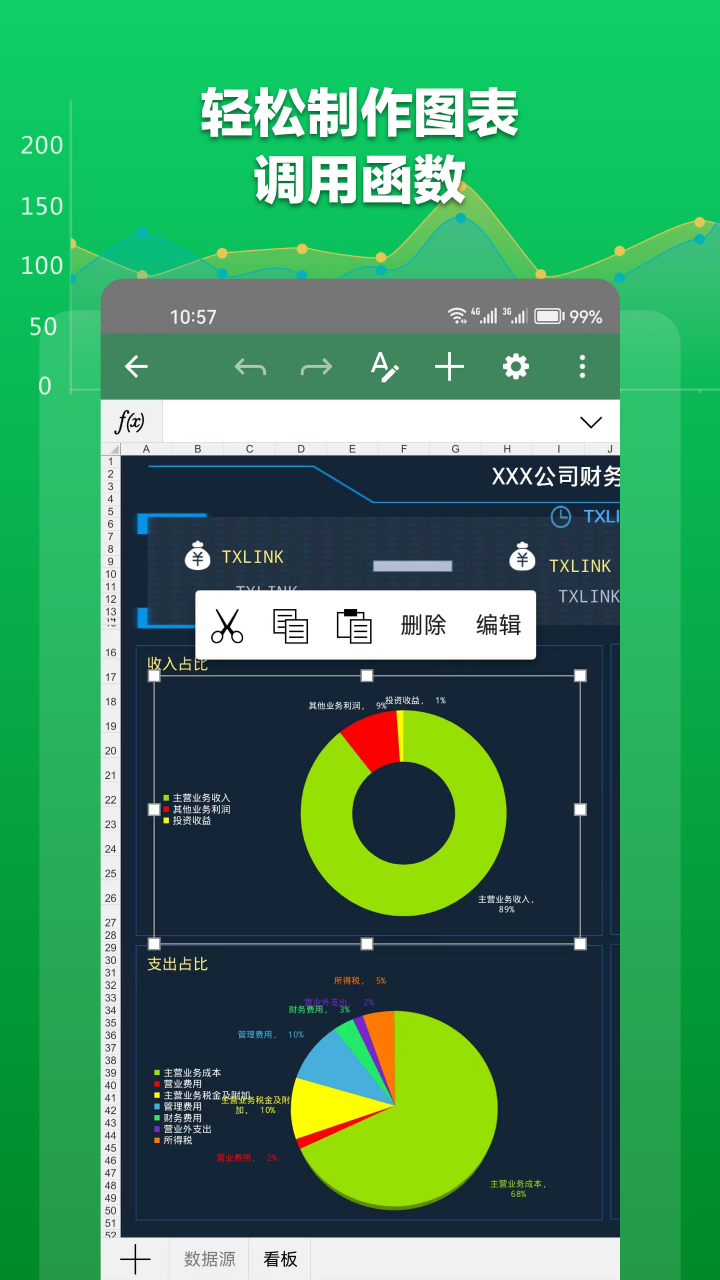Select row 22 header

[110, 800]
